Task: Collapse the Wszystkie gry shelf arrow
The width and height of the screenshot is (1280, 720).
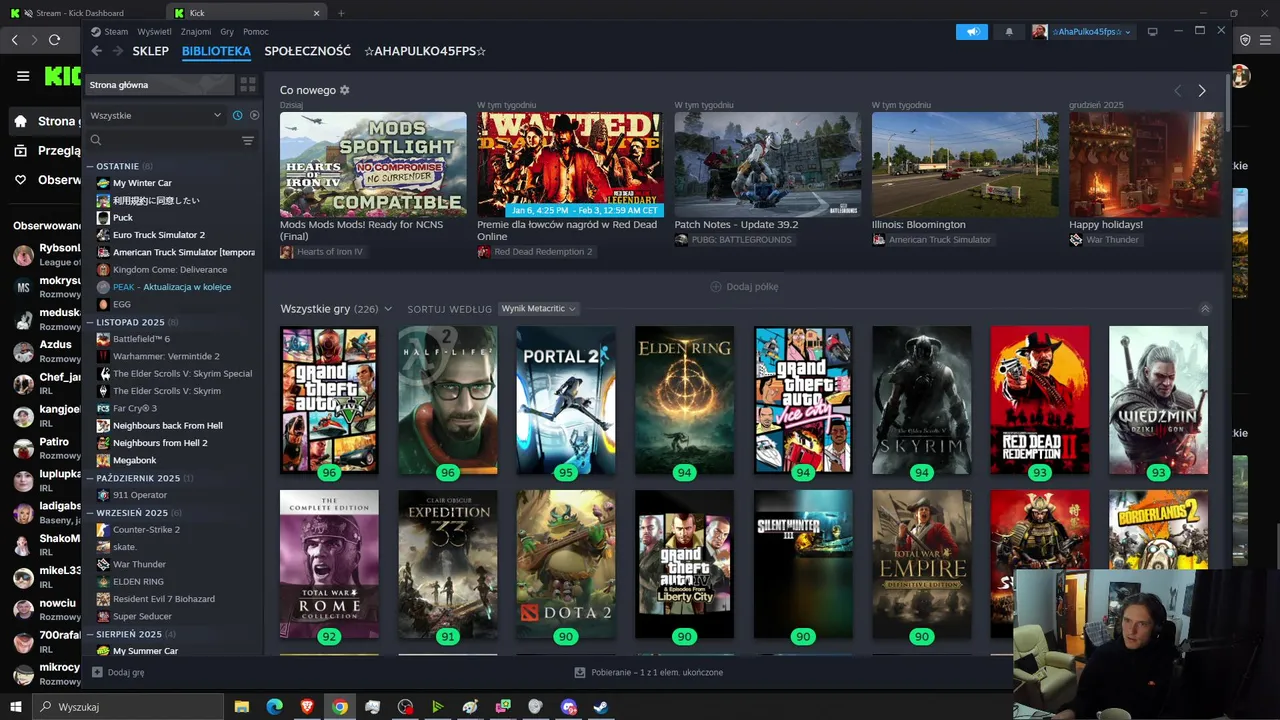Action: point(1205,309)
